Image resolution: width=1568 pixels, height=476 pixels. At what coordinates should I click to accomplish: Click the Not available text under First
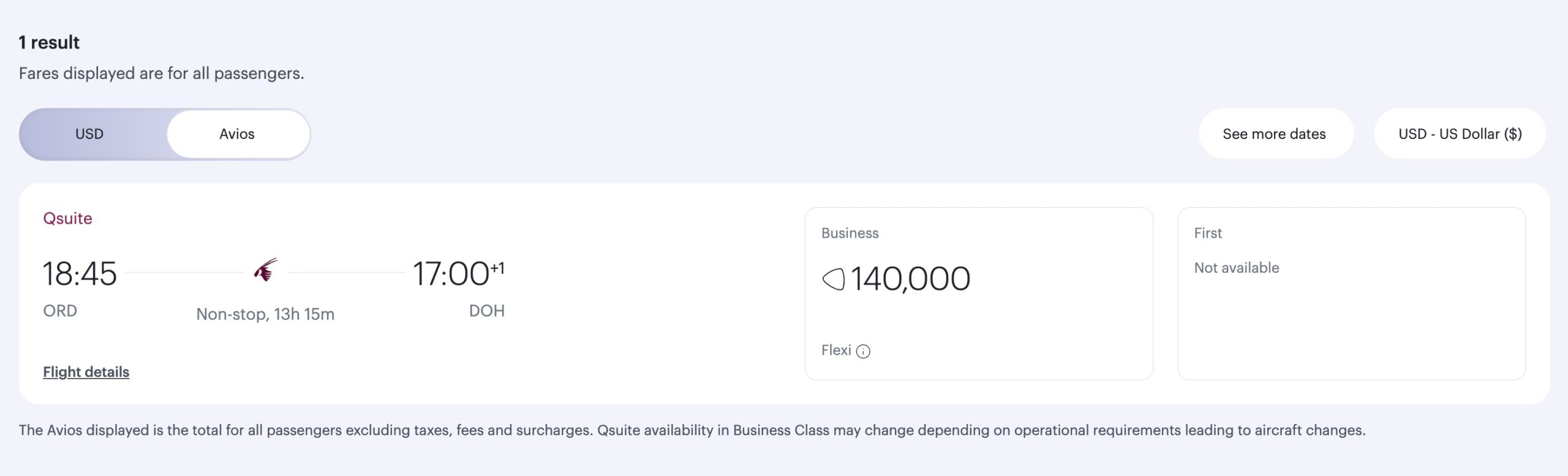coord(1236,268)
